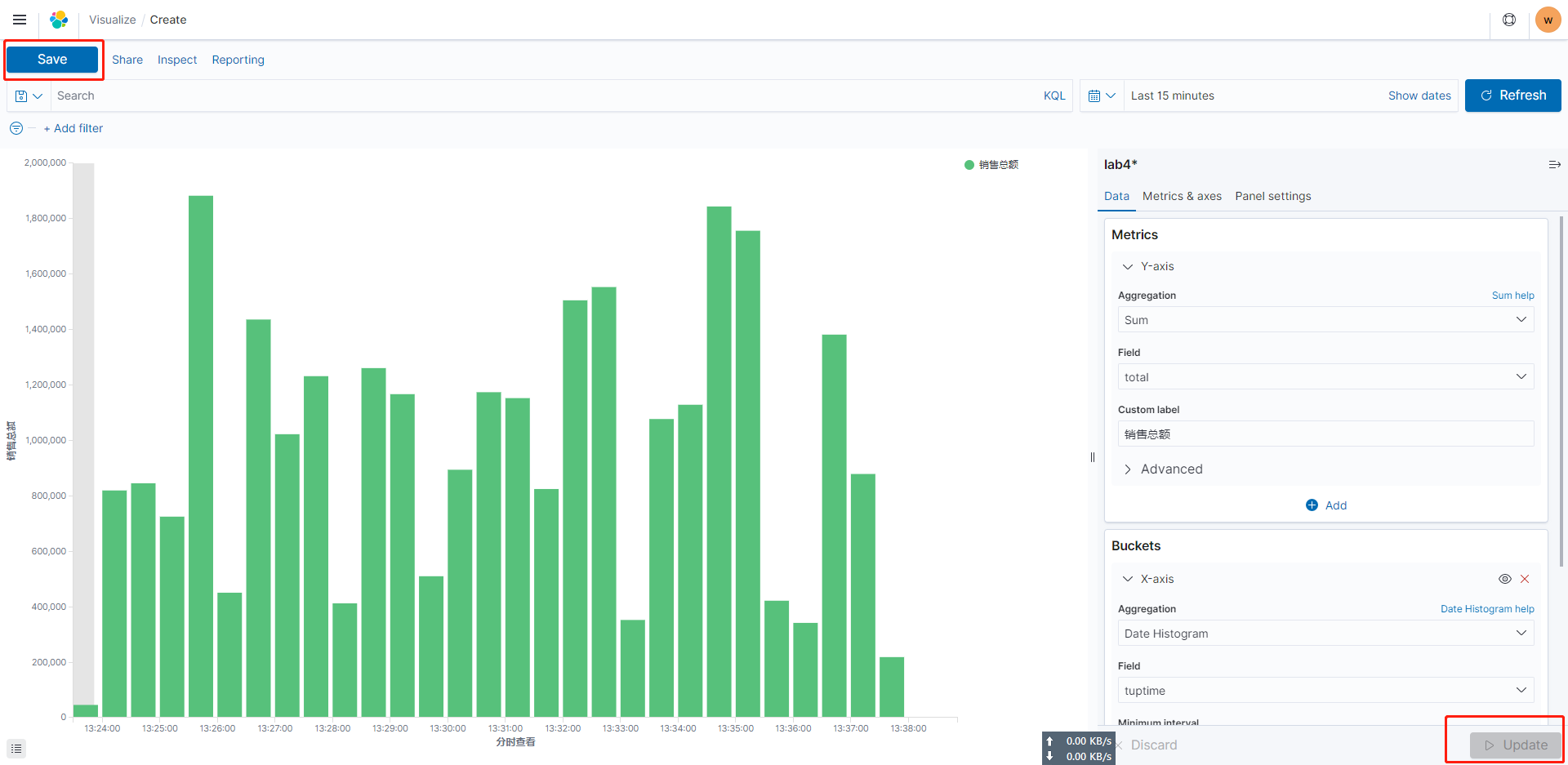Collapse the editor sidebar panel
The height and width of the screenshot is (765, 1568).
[x=1554, y=165]
